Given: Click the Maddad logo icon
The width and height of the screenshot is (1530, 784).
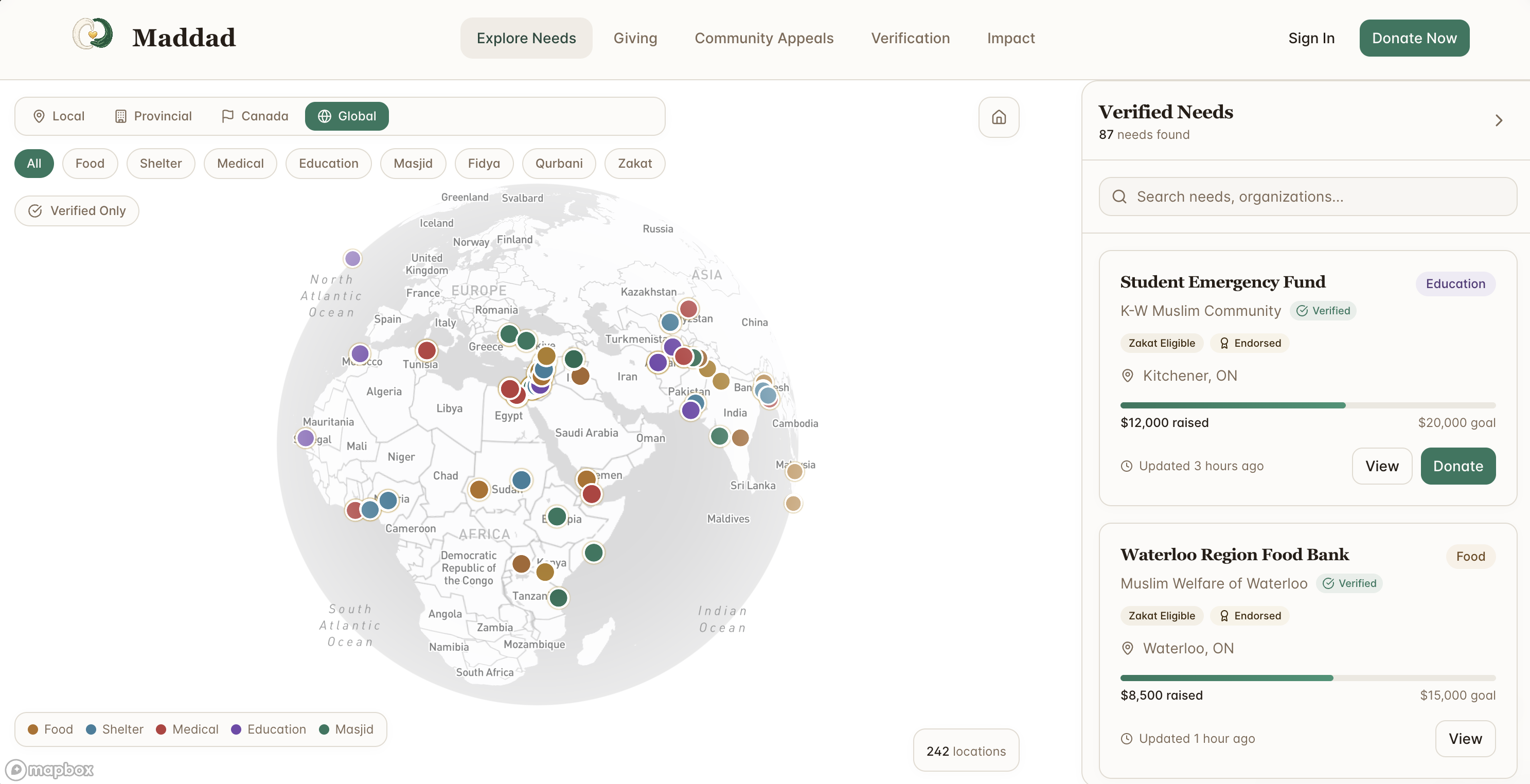Looking at the screenshot, I should tap(93, 34).
